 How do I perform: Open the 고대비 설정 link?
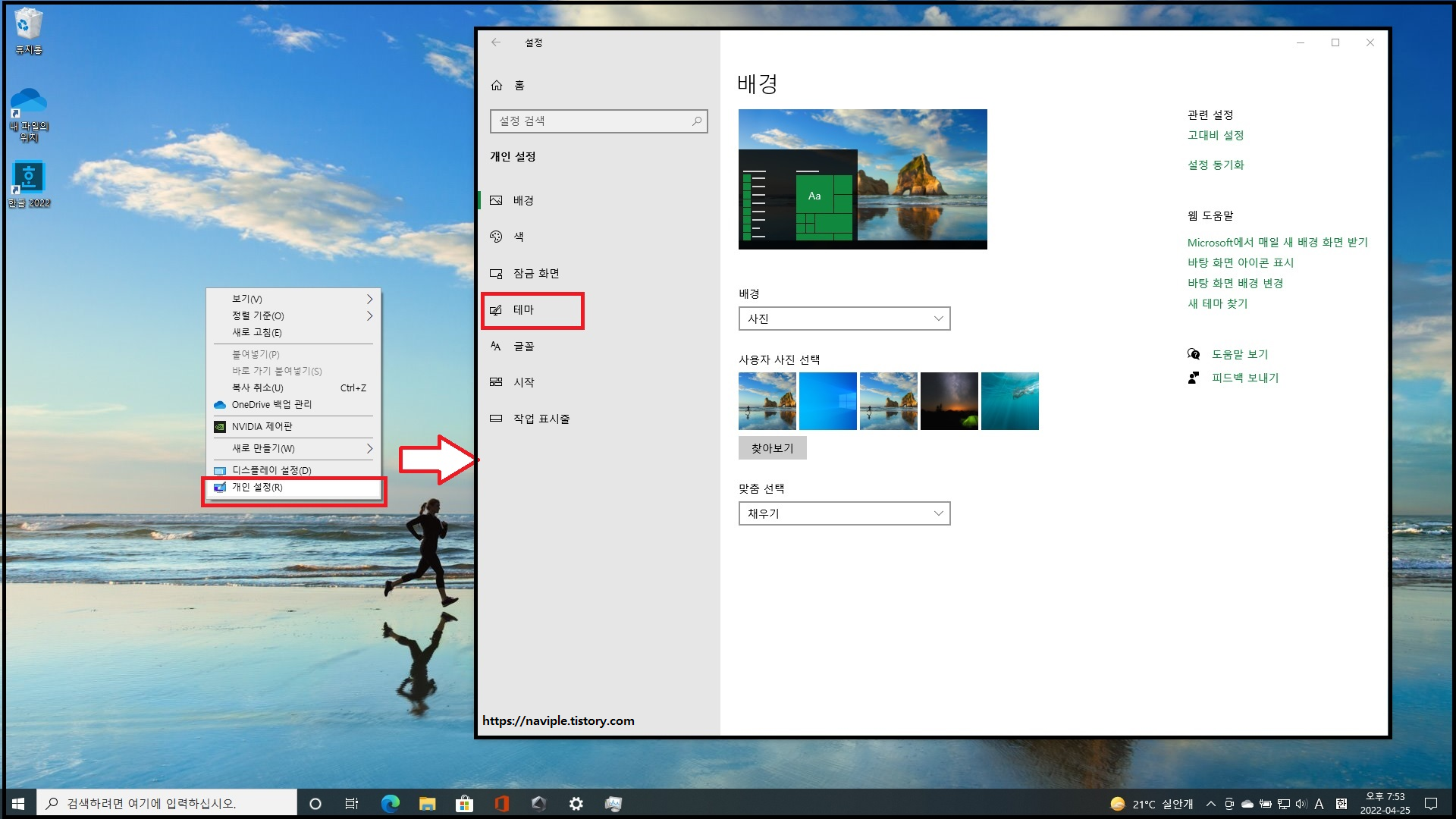point(1215,135)
